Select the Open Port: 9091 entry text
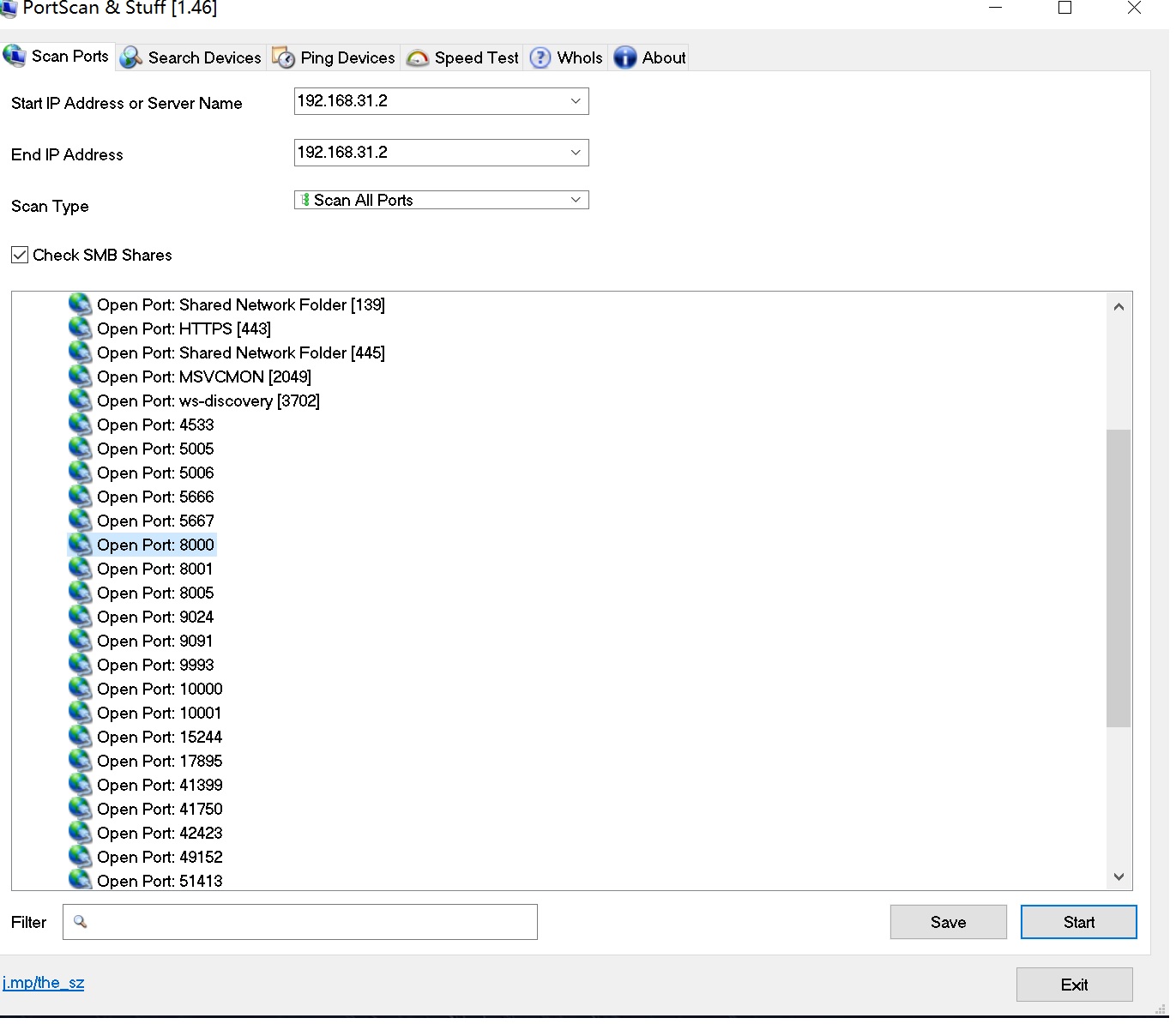 point(155,641)
